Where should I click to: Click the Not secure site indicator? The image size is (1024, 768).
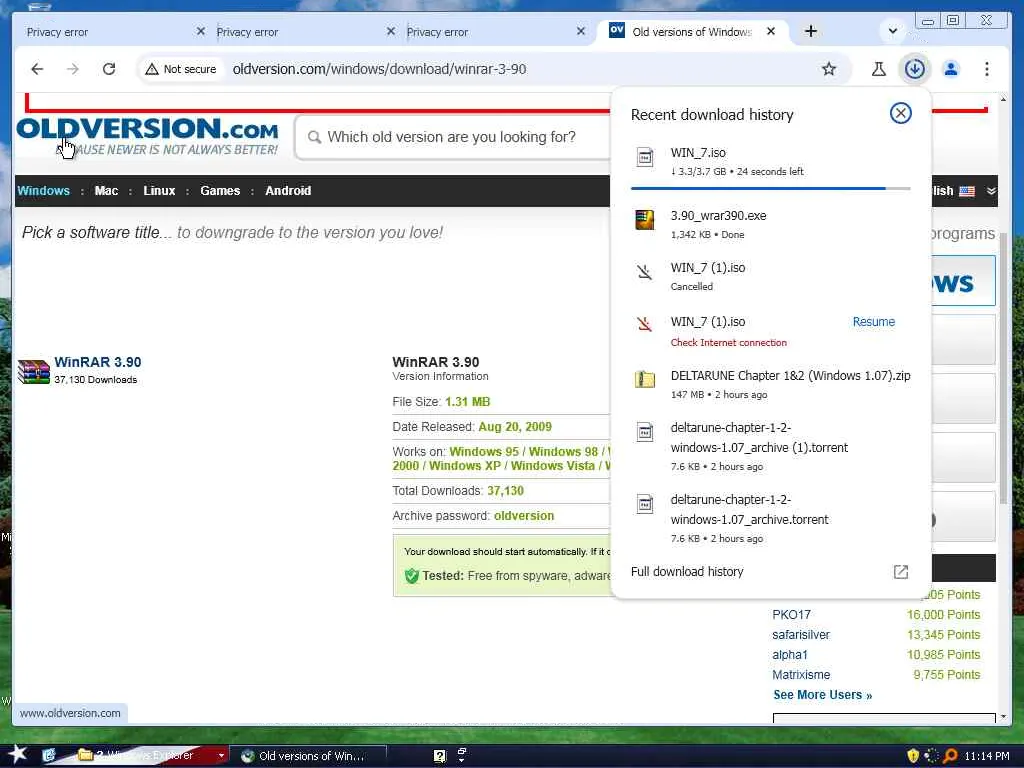click(181, 69)
